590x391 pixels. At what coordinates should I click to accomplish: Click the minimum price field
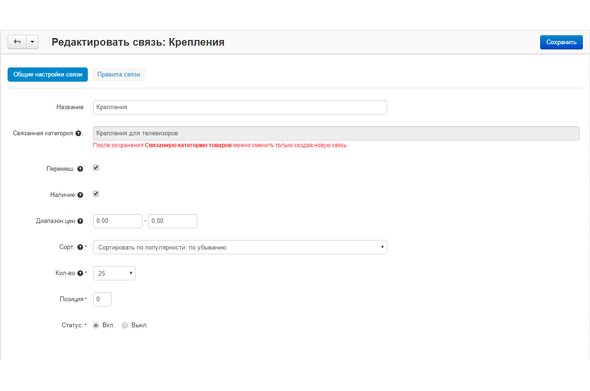tap(118, 221)
